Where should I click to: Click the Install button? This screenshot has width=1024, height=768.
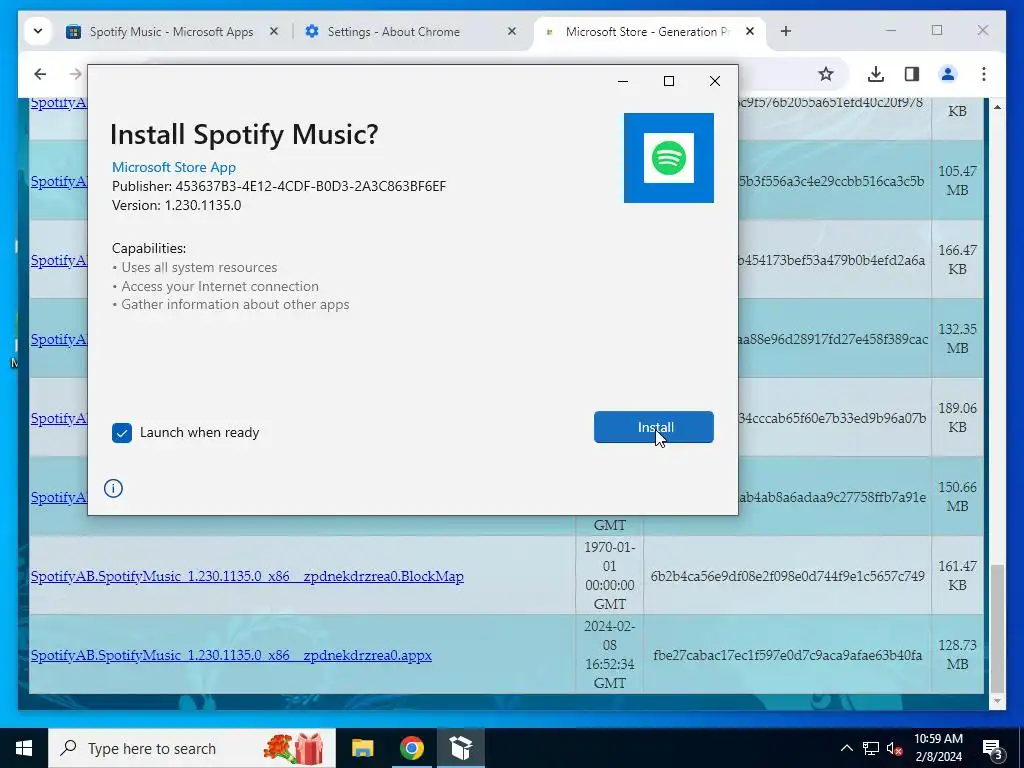(x=653, y=427)
